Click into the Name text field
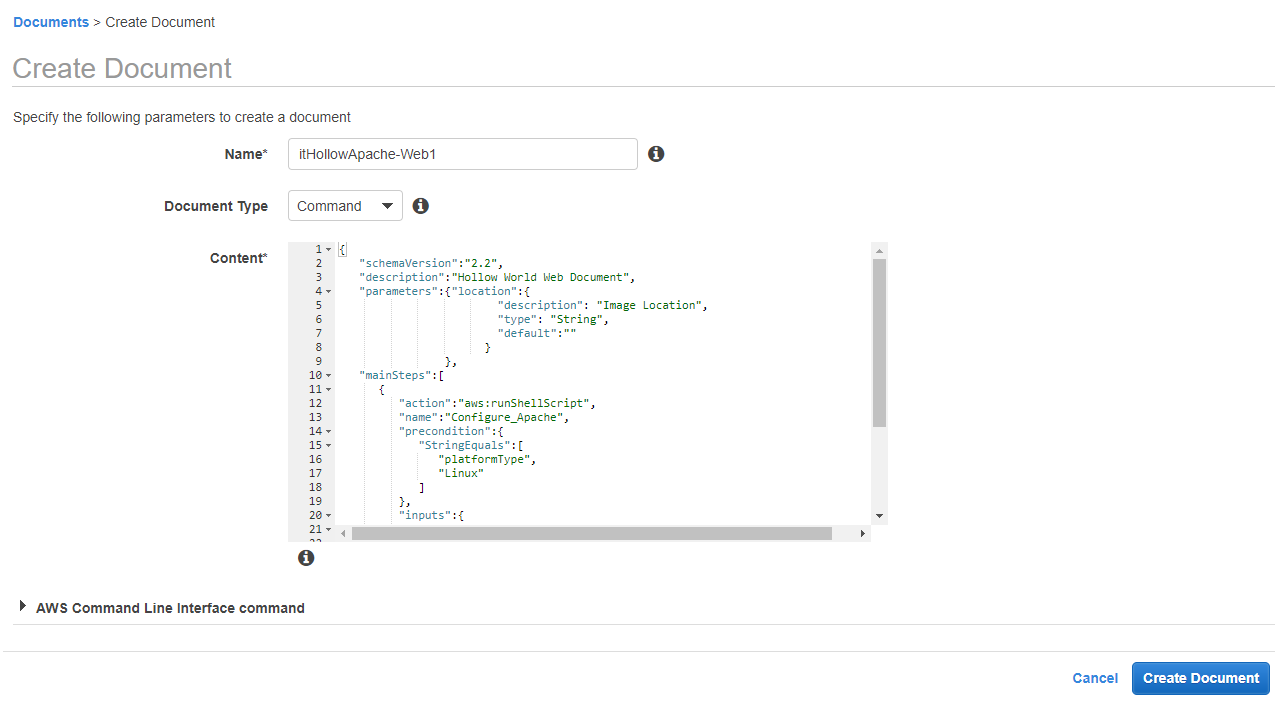This screenshot has width=1280, height=704. 462,154
